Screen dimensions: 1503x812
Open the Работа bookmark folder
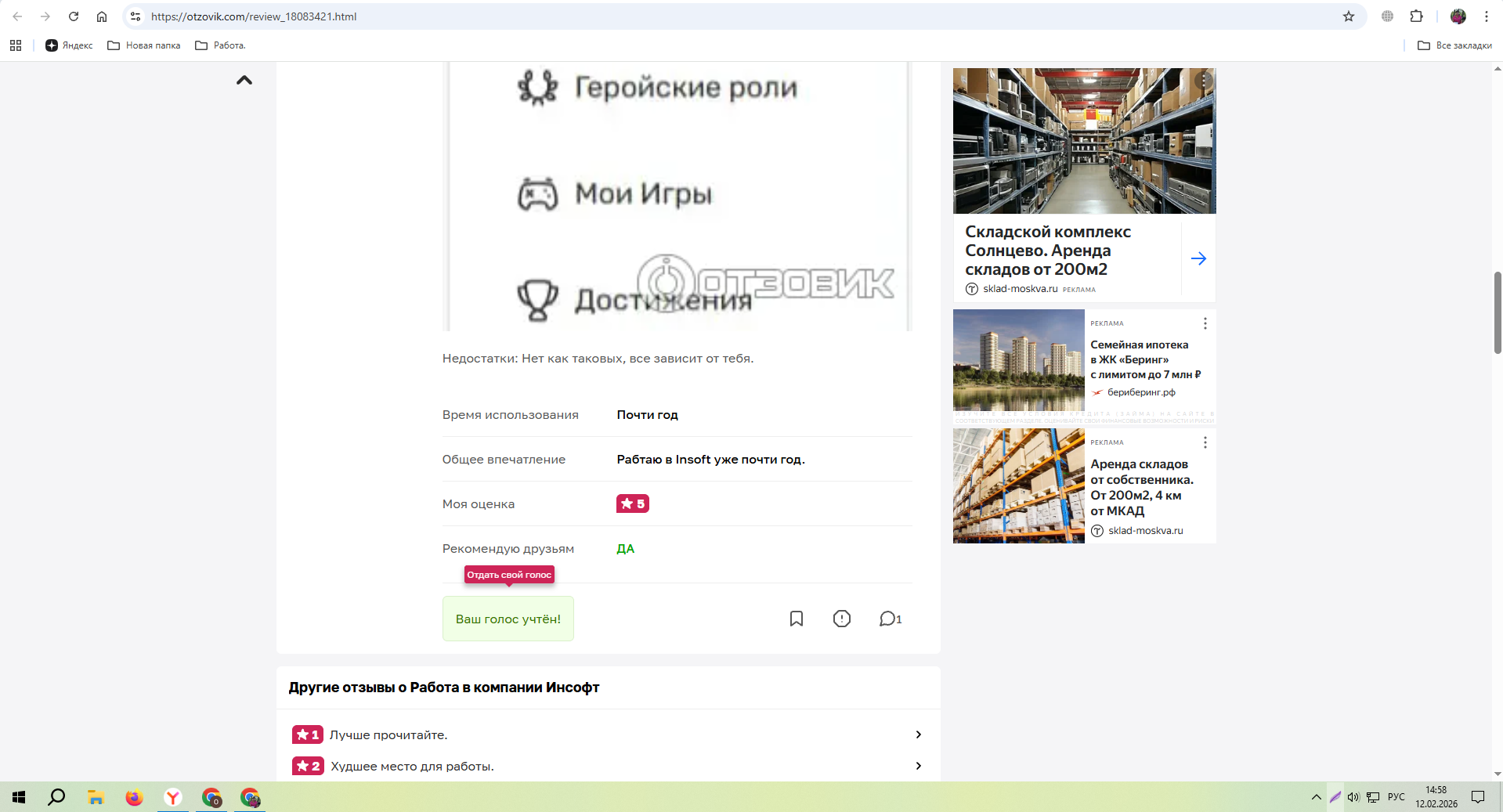pos(220,45)
